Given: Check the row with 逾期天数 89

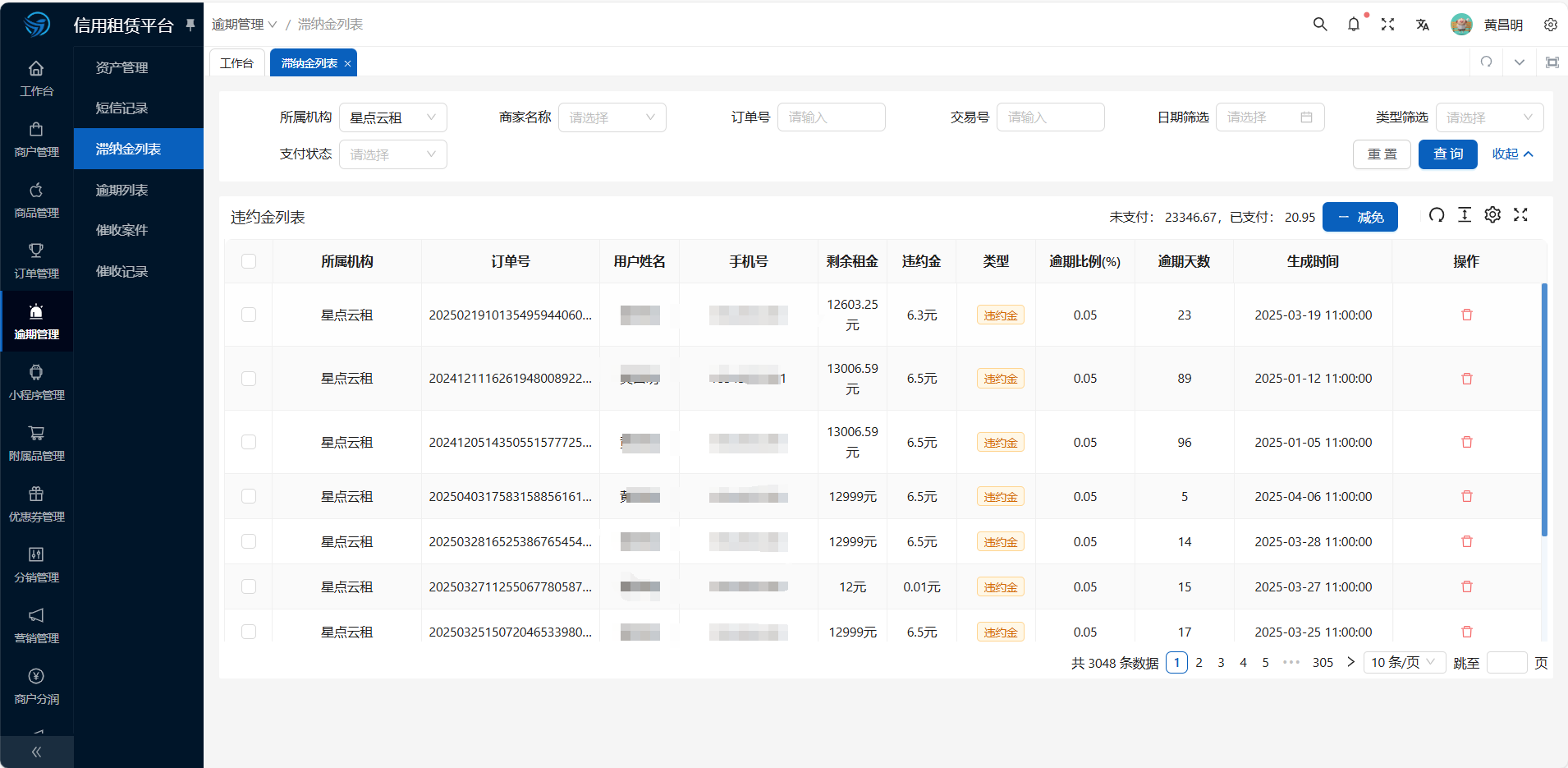Looking at the screenshot, I should coord(249,379).
